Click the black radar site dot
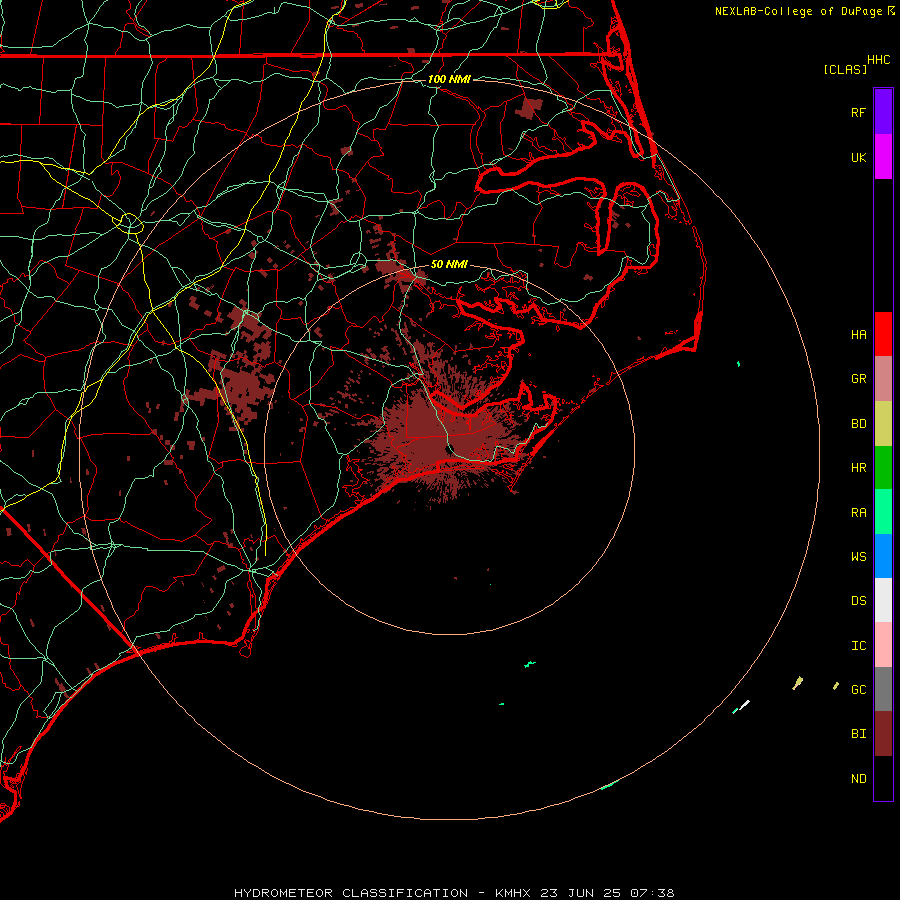 pyautogui.click(x=450, y=448)
